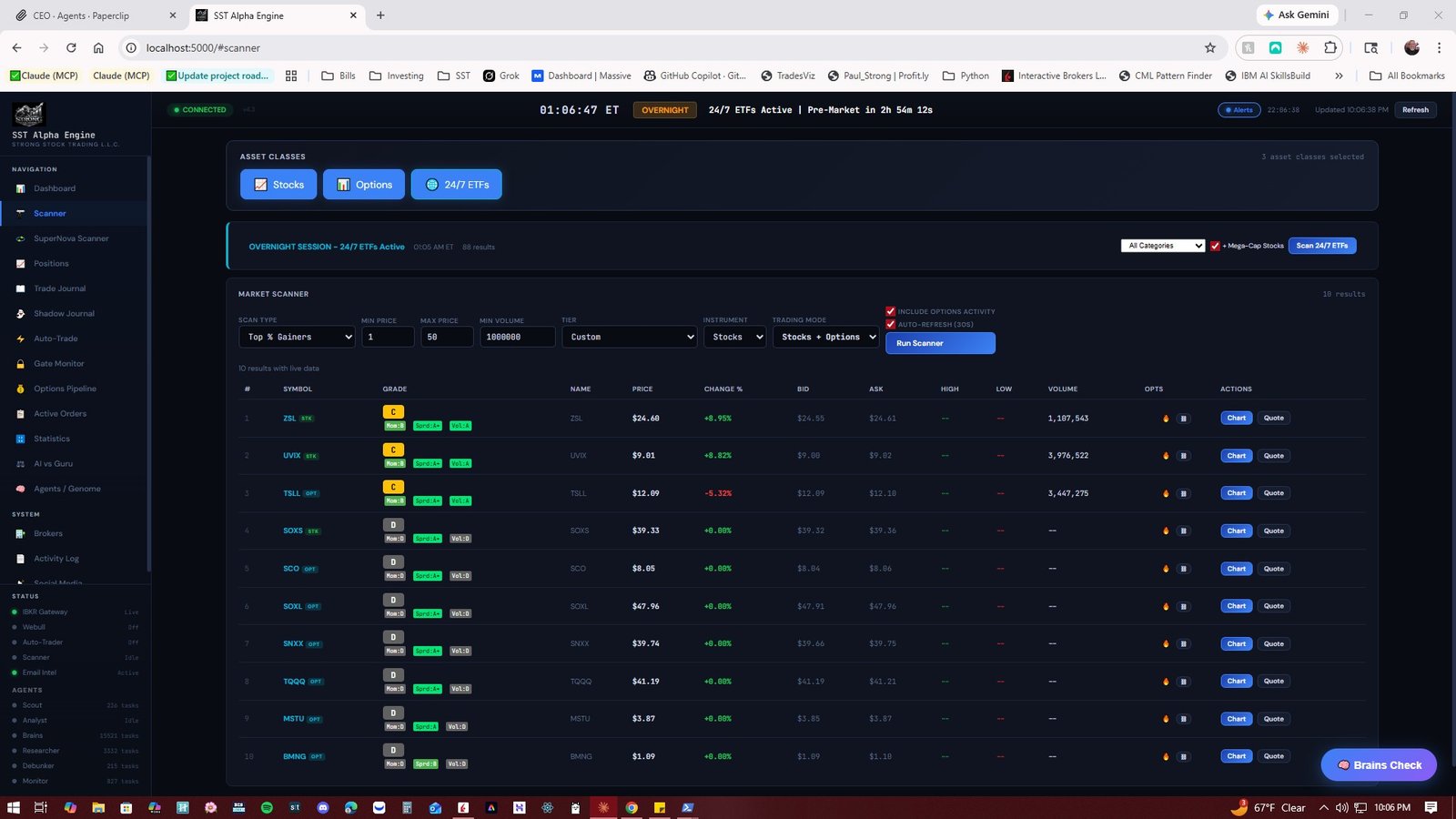Click the Shadow Journal ghost icon
The image size is (1456, 819).
click(x=20, y=314)
